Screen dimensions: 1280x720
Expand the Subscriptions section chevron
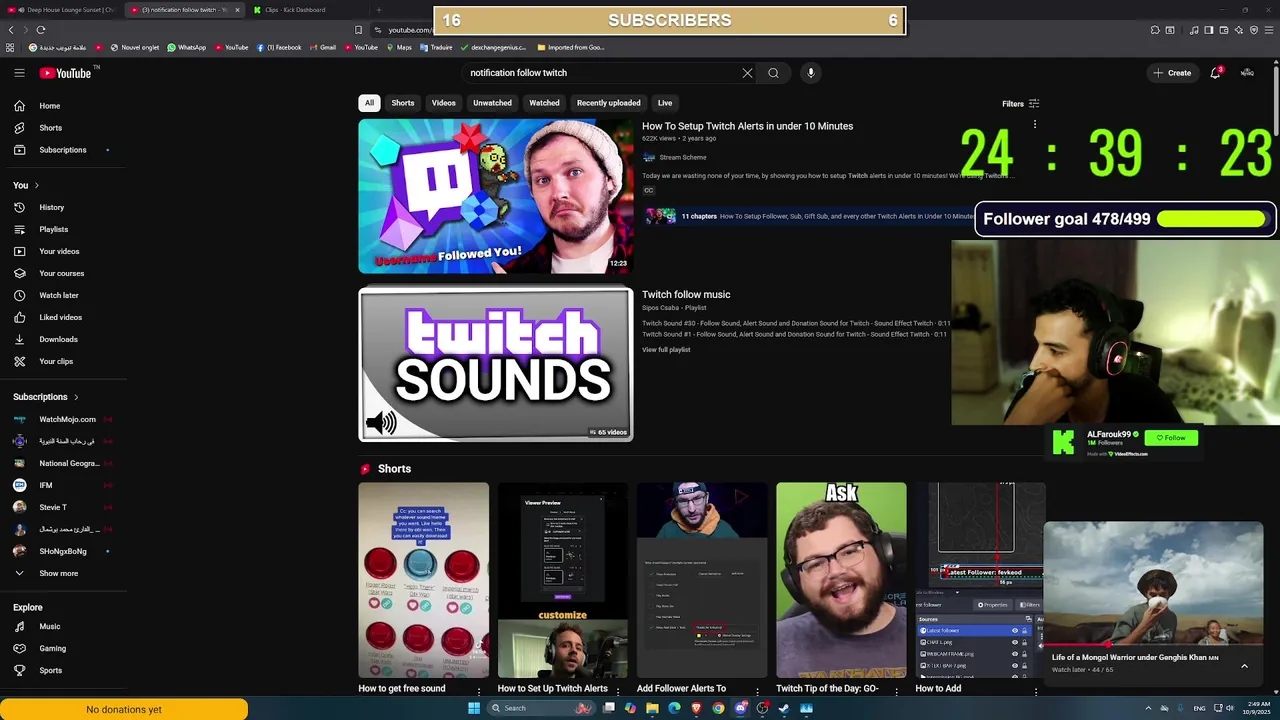76,397
